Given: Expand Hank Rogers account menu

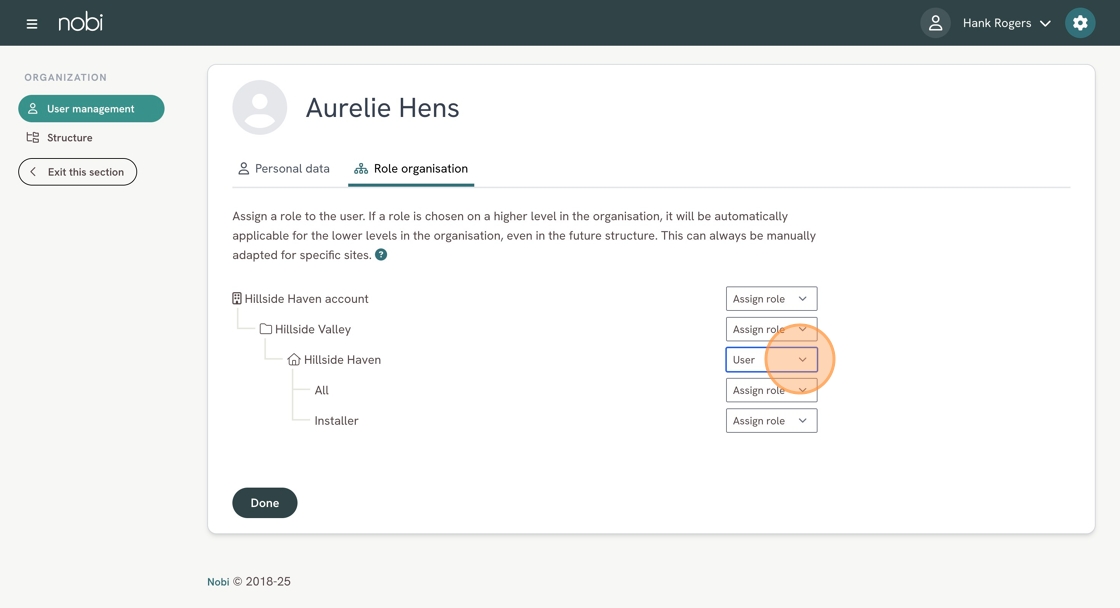Looking at the screenshot, I should 1006,23.
